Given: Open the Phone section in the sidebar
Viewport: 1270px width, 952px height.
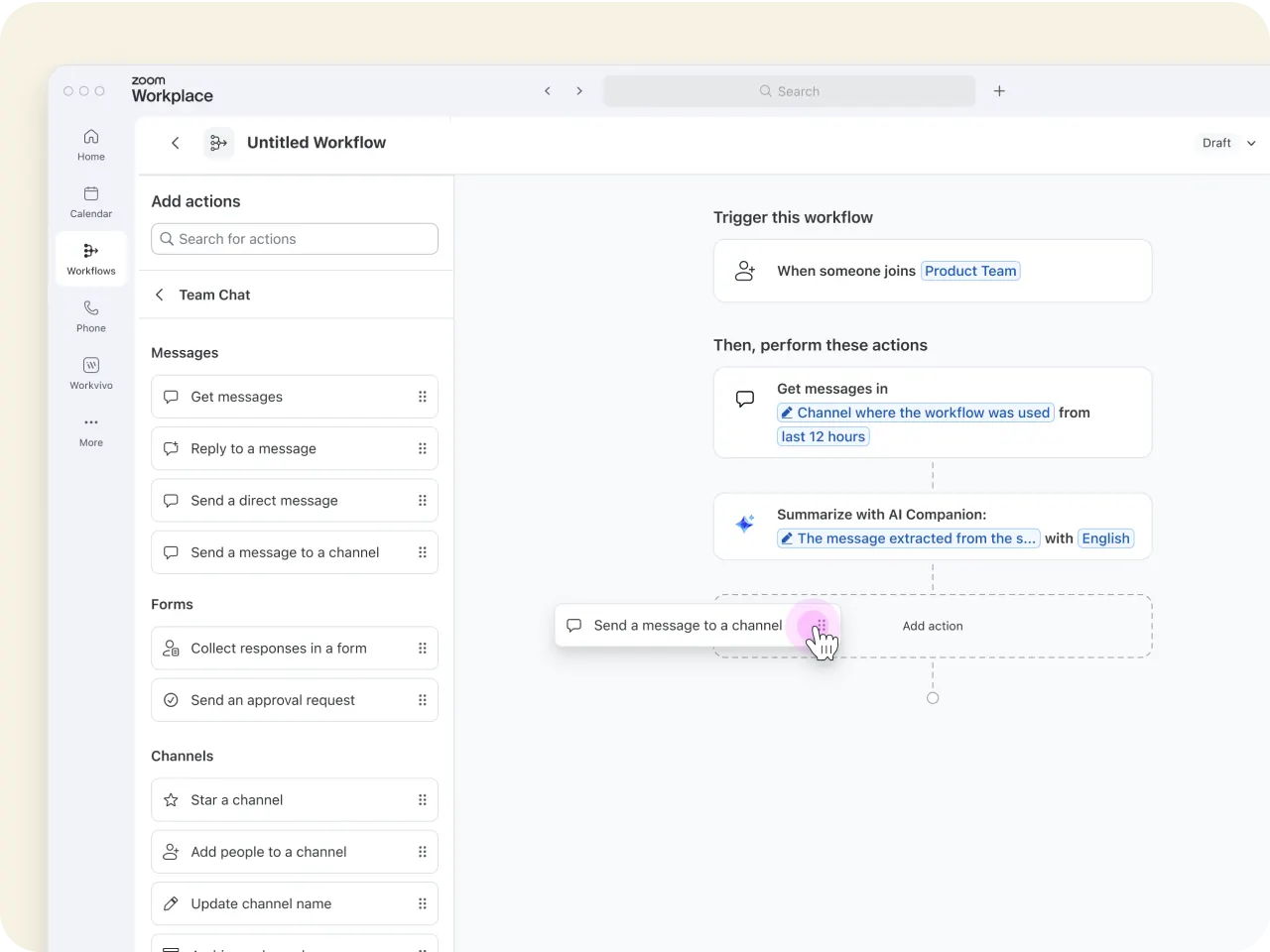Looking at the screenshot, I should point(90,315).
